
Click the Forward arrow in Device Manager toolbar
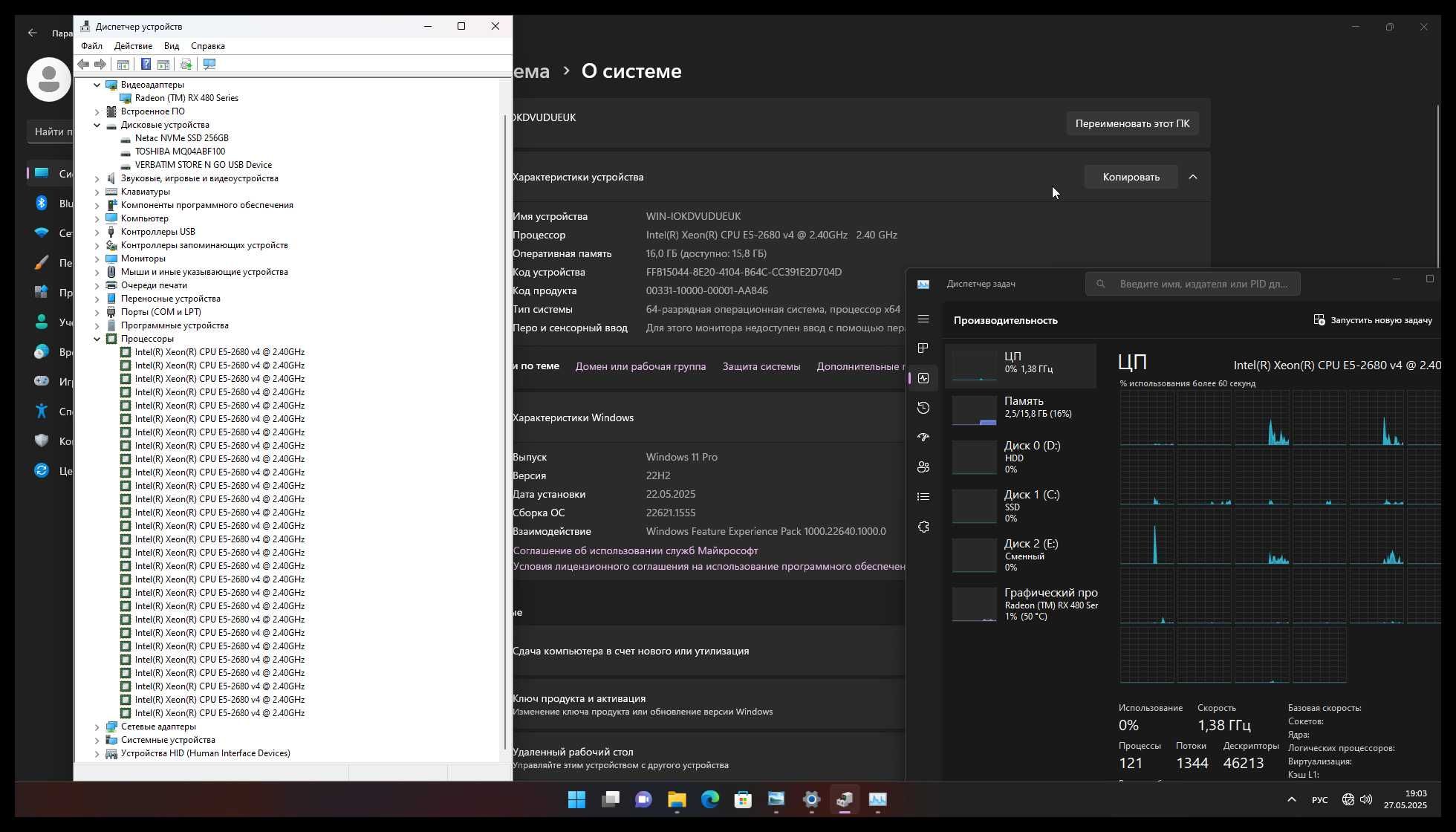click(100, 65)
